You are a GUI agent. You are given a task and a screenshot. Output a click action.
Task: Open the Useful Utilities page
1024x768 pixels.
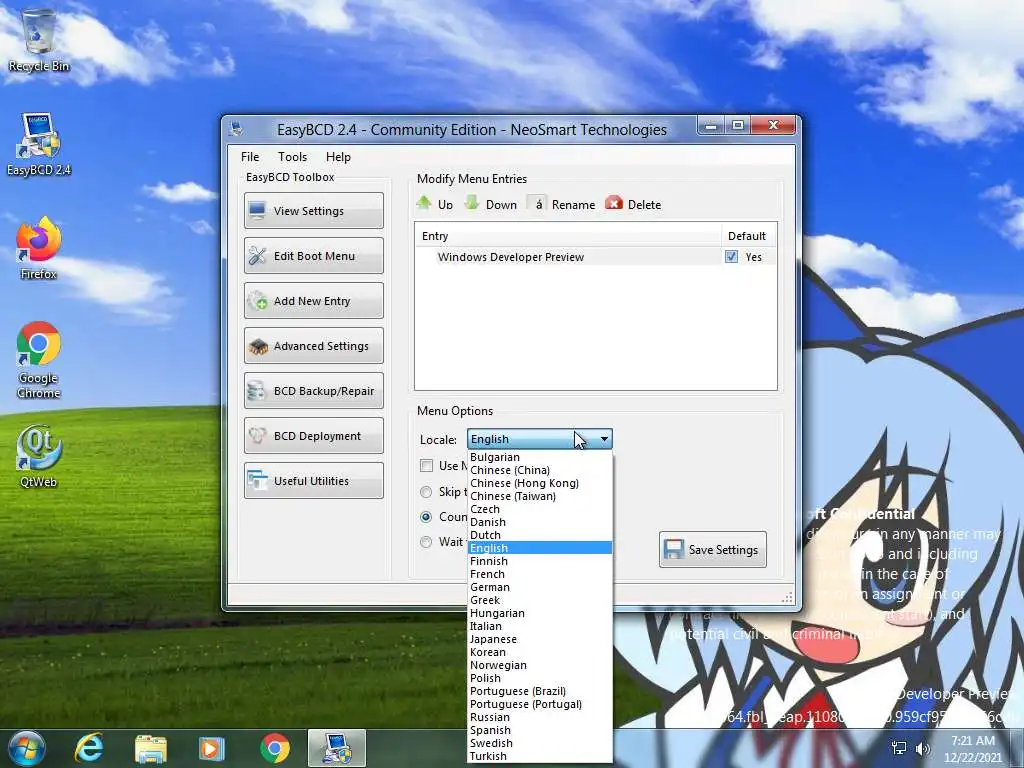tap(313, 481)
